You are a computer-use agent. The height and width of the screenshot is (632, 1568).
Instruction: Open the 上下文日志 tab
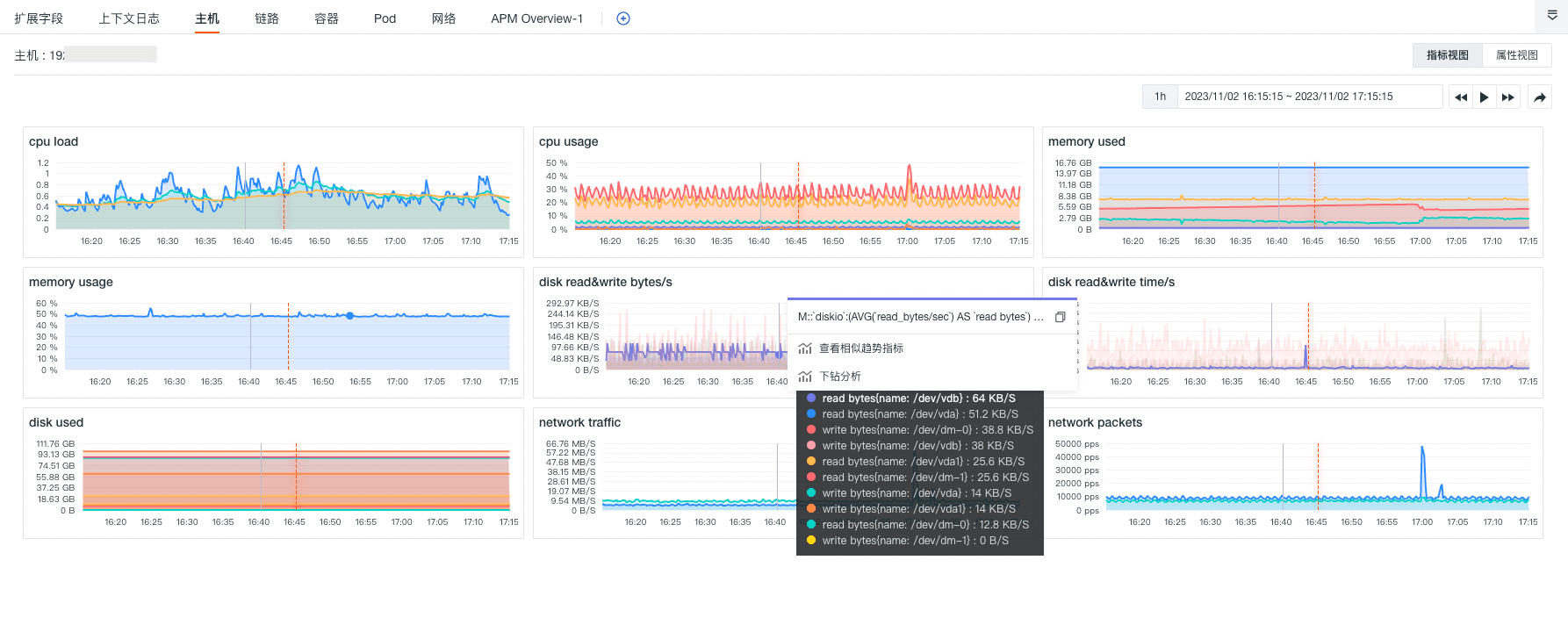[129, 18]
